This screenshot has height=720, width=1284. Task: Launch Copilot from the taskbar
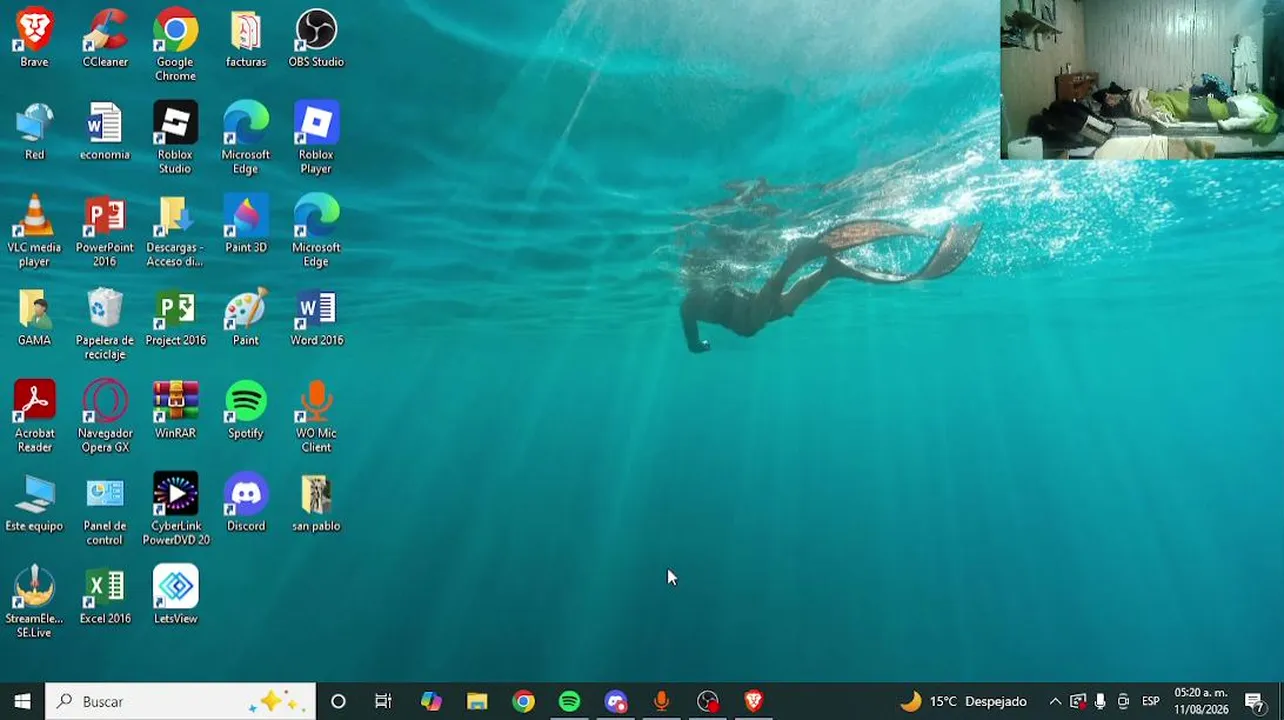(x=431, y=701)
